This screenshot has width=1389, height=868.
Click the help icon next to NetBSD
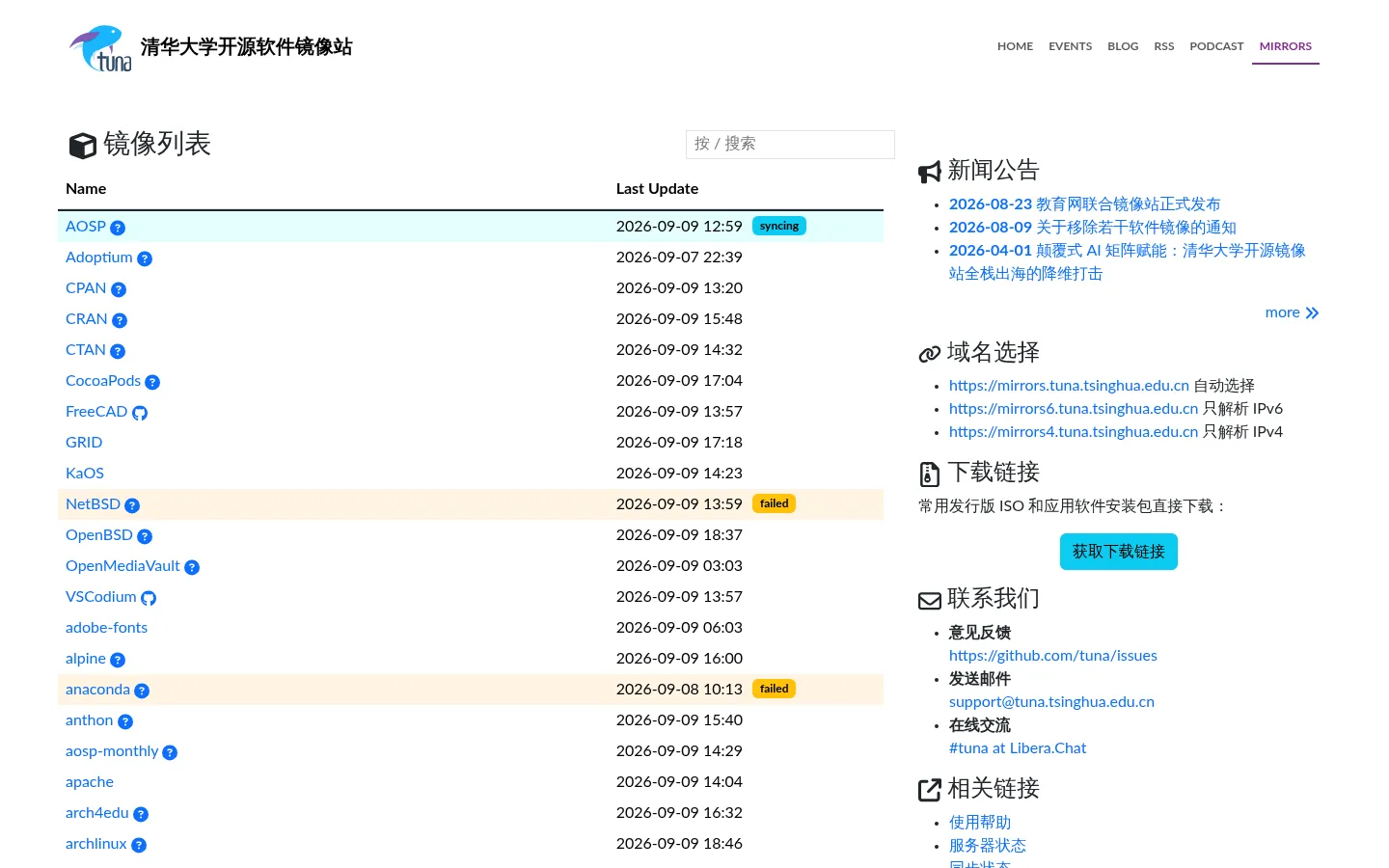click(x=132, y=505)
